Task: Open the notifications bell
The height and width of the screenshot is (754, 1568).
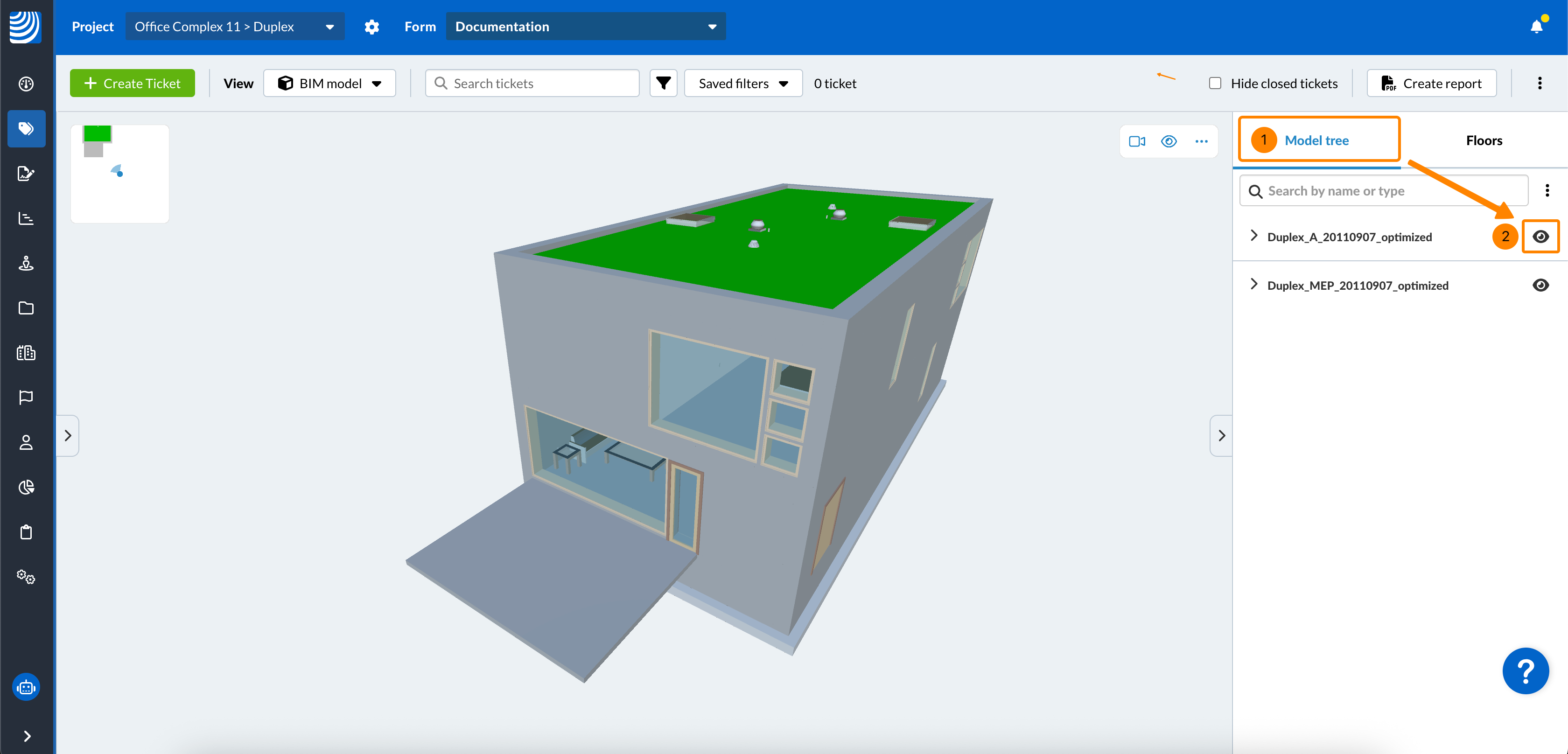Action: (x=1536, y=26)
